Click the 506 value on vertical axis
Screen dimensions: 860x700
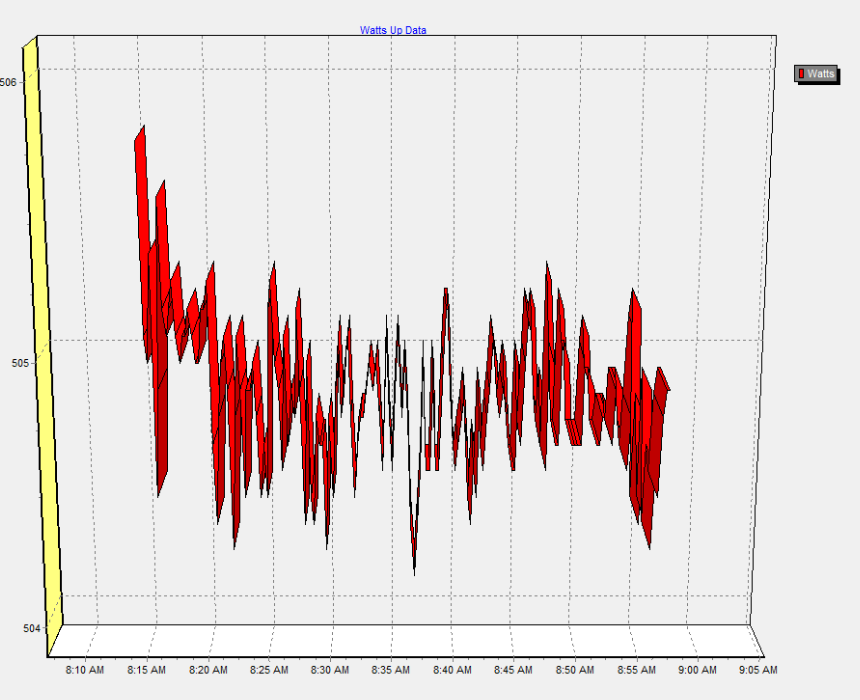(8, 82)
